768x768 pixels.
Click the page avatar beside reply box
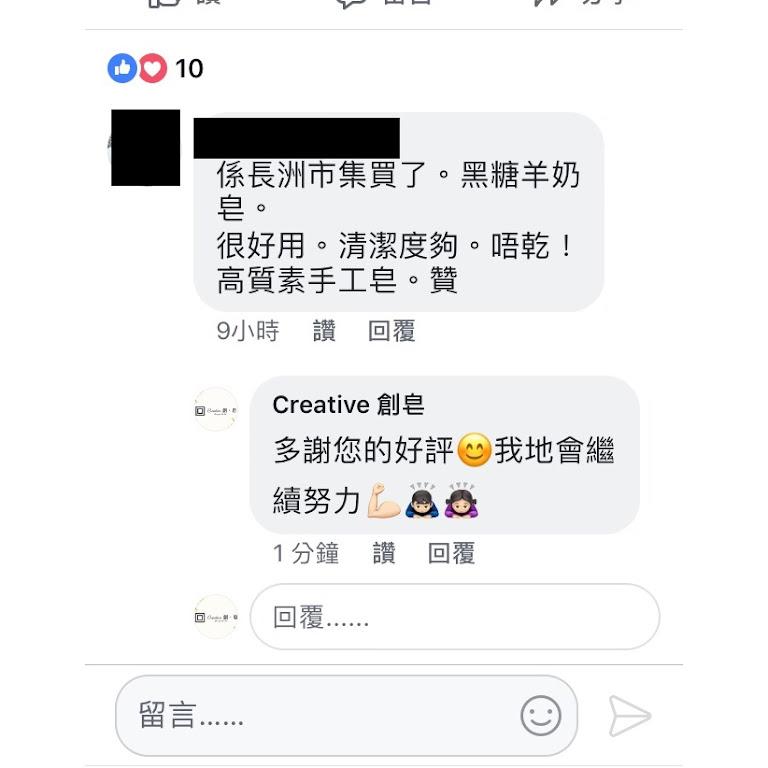click(x=216, y=617)
